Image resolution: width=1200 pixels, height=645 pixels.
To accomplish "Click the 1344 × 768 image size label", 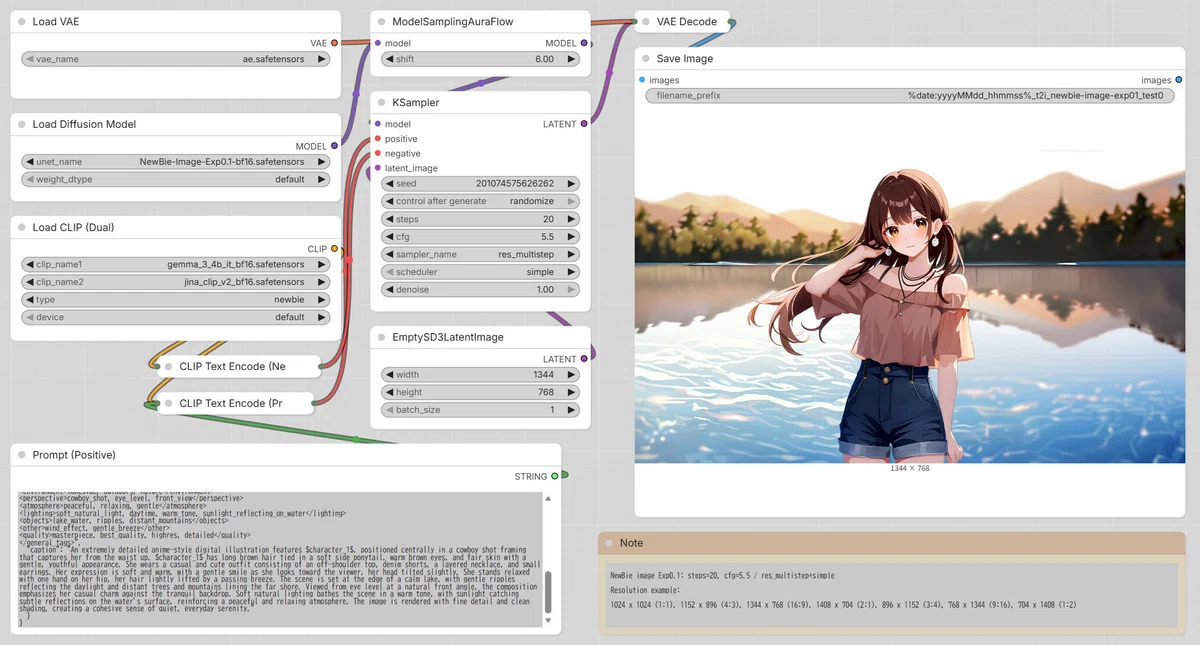I will [909, 468].
